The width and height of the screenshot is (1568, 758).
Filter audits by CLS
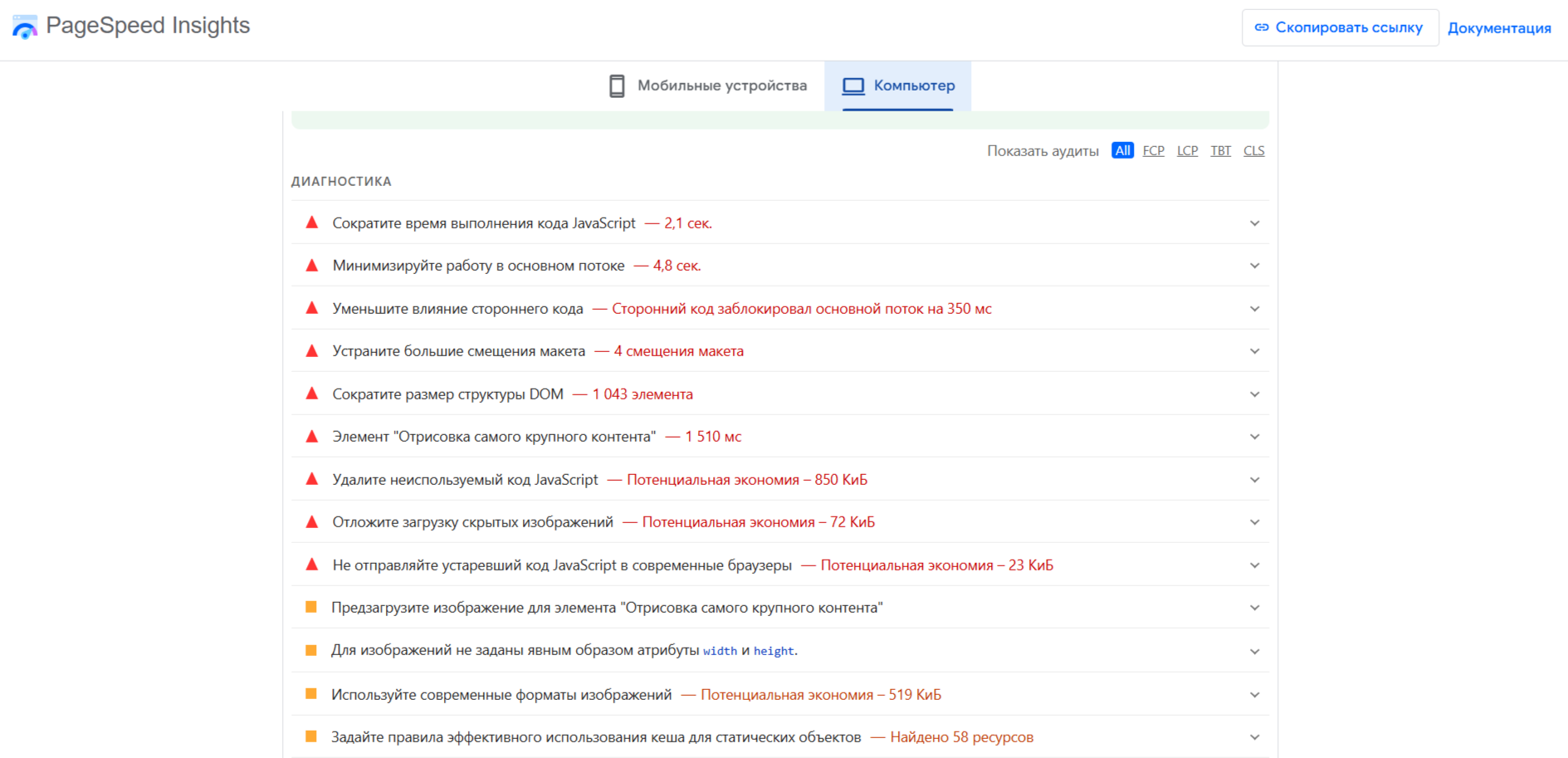pos(1253,150)
